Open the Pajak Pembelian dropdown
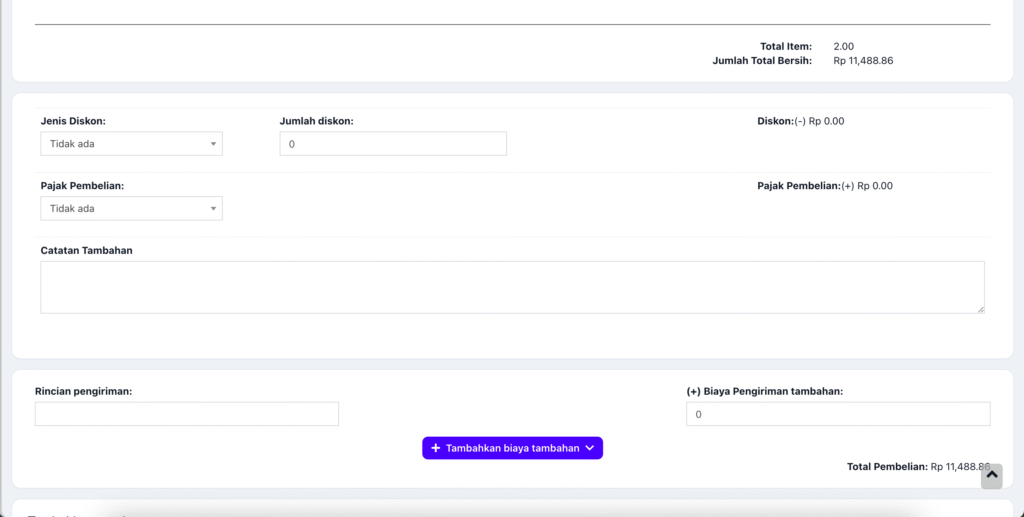 (131, 208)
